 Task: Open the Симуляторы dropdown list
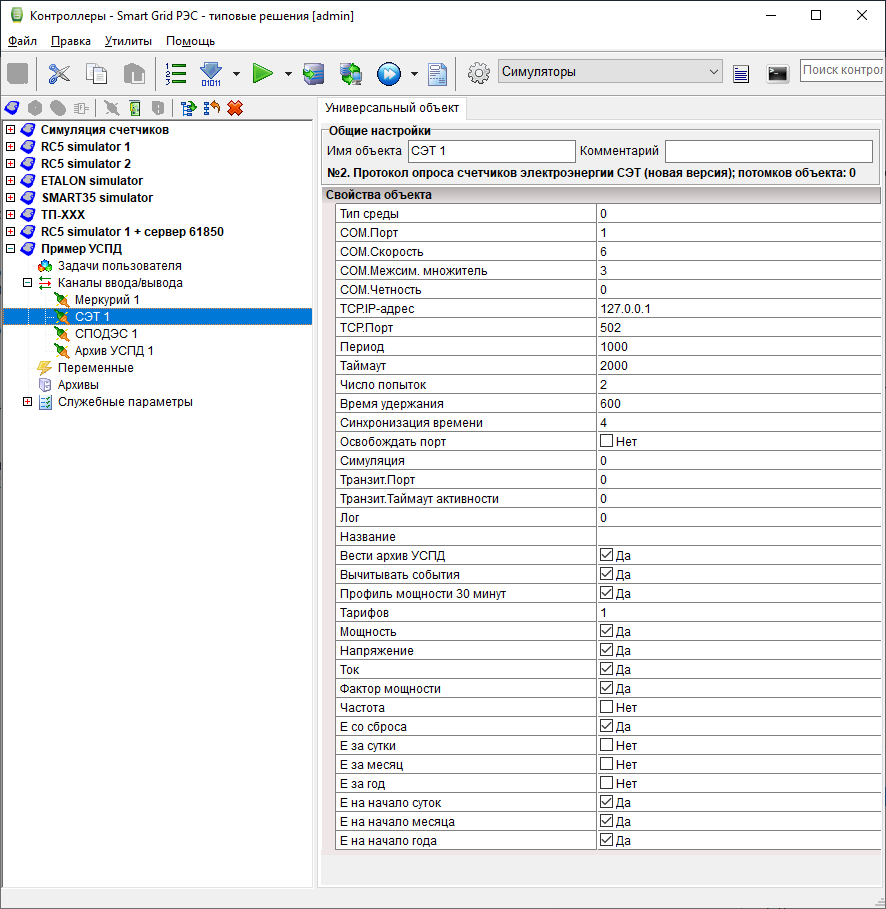(x=713, y=72)
